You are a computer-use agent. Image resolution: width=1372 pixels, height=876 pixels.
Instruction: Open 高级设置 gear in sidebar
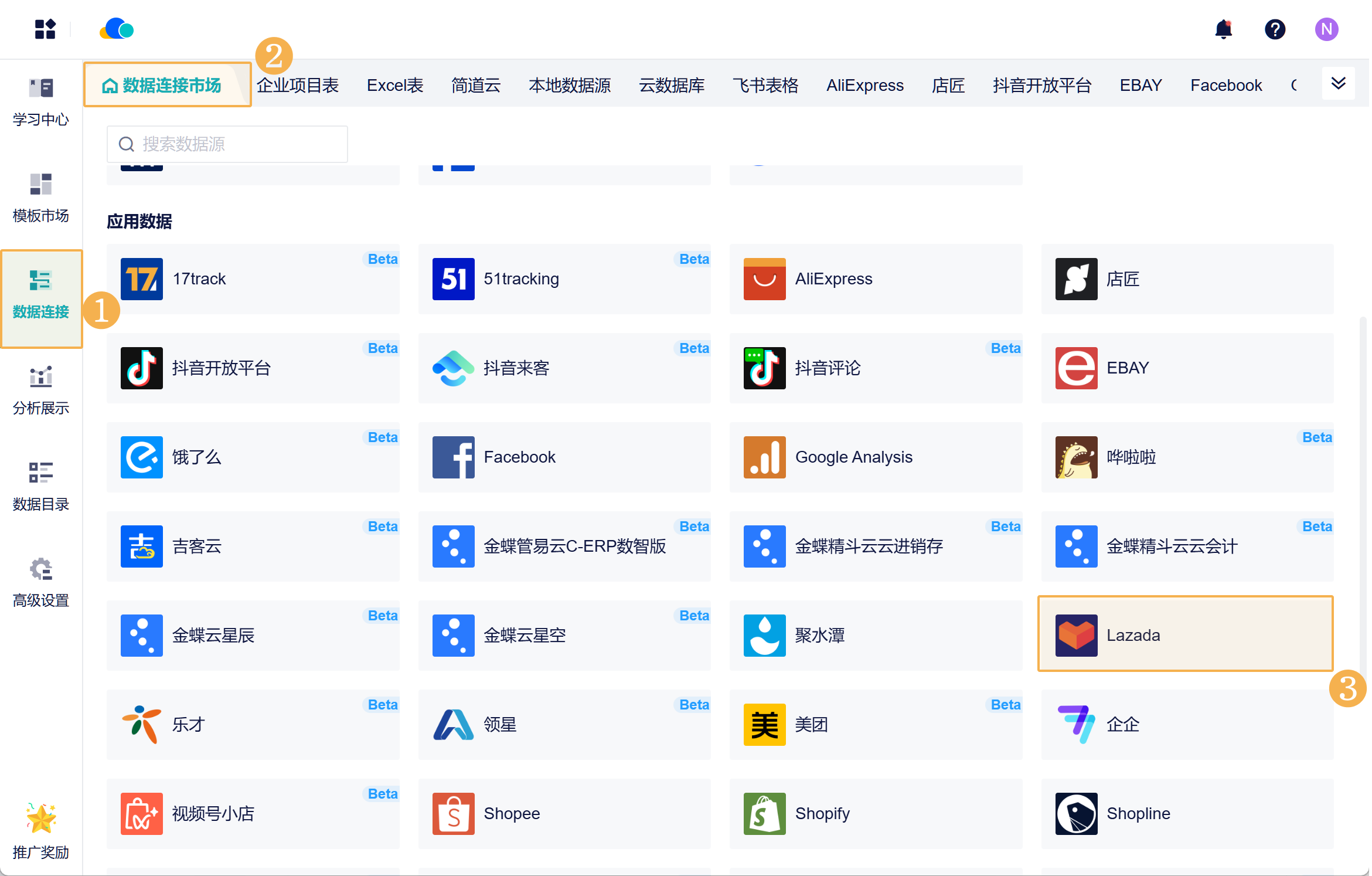[x=41, y=583]
